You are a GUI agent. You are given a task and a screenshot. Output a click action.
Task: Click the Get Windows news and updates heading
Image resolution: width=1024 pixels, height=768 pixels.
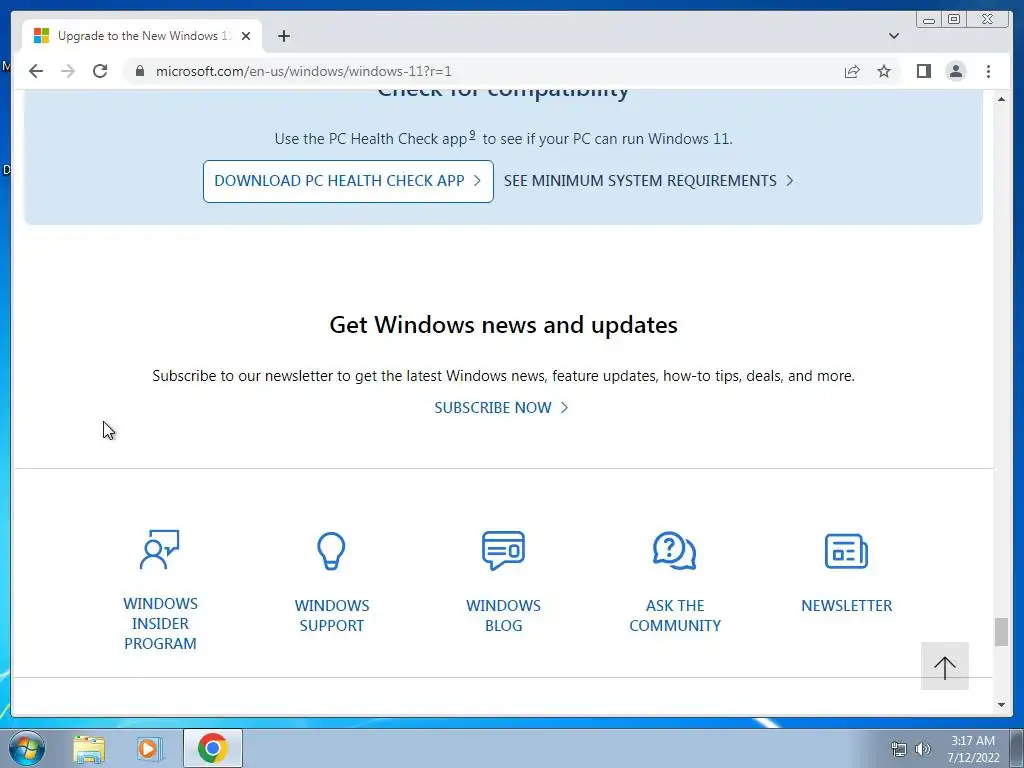503,325
